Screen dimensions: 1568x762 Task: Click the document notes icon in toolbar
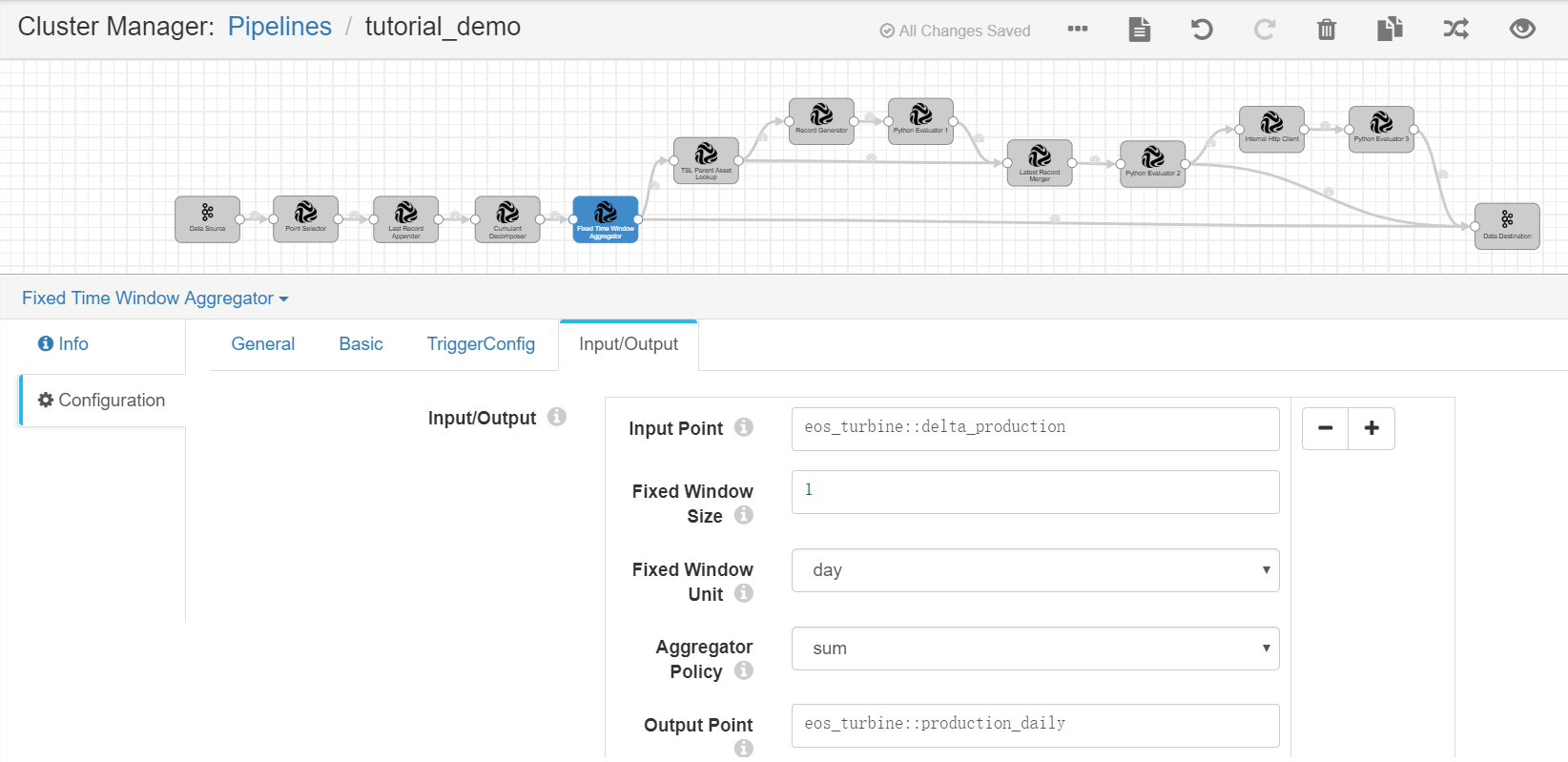pos(1139,30)
